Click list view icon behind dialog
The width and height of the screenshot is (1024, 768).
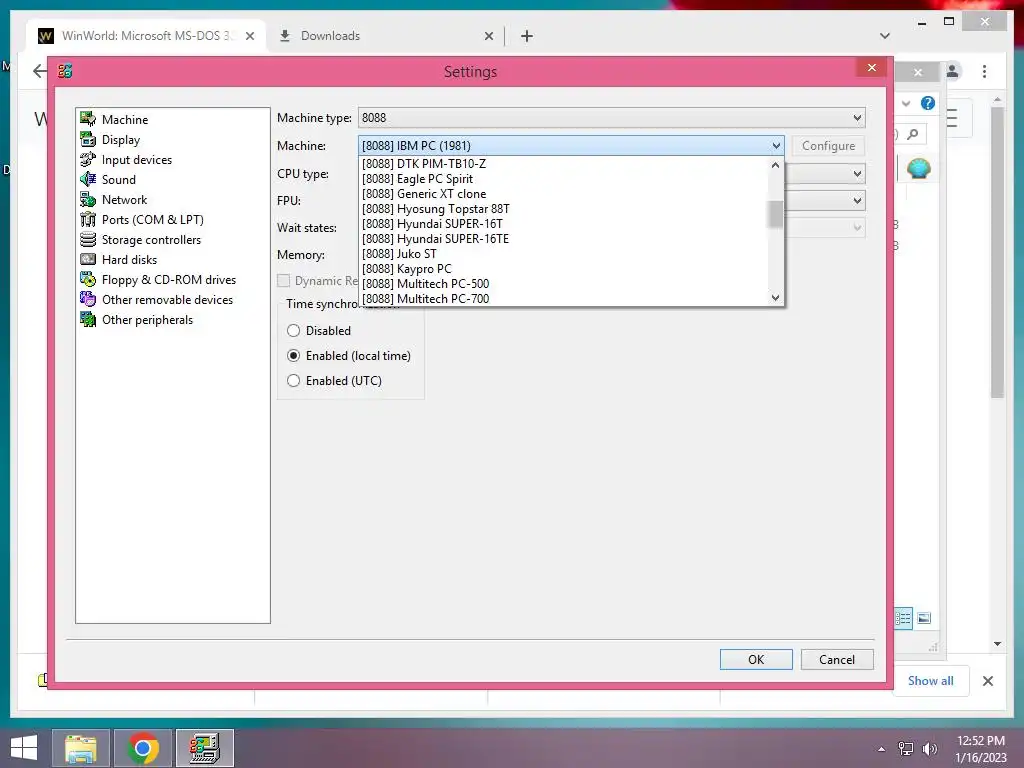(x=904, y=618)
